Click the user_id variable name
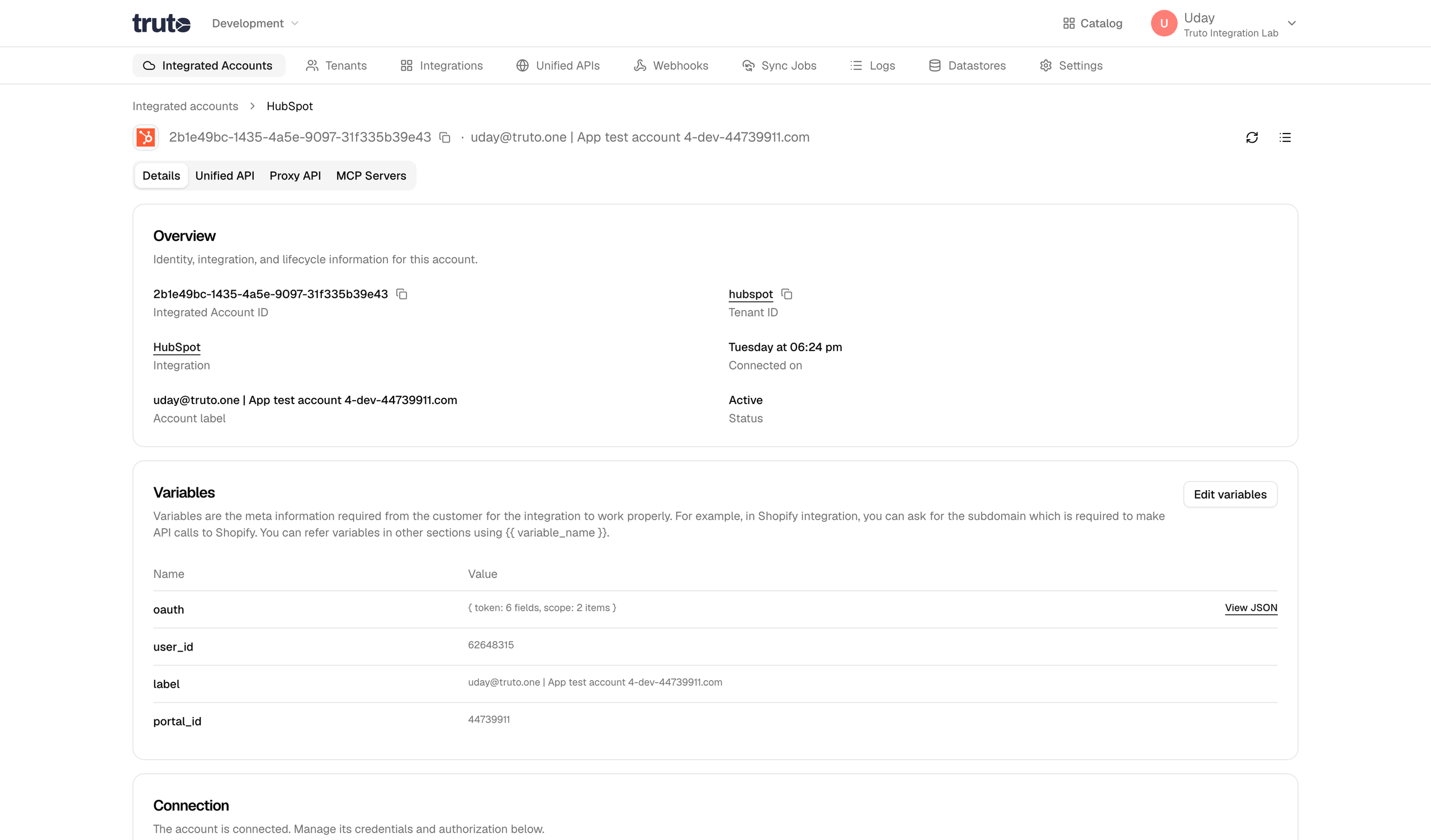The image size is (1431, 840). pyautogui.click(x=173, y=647)
